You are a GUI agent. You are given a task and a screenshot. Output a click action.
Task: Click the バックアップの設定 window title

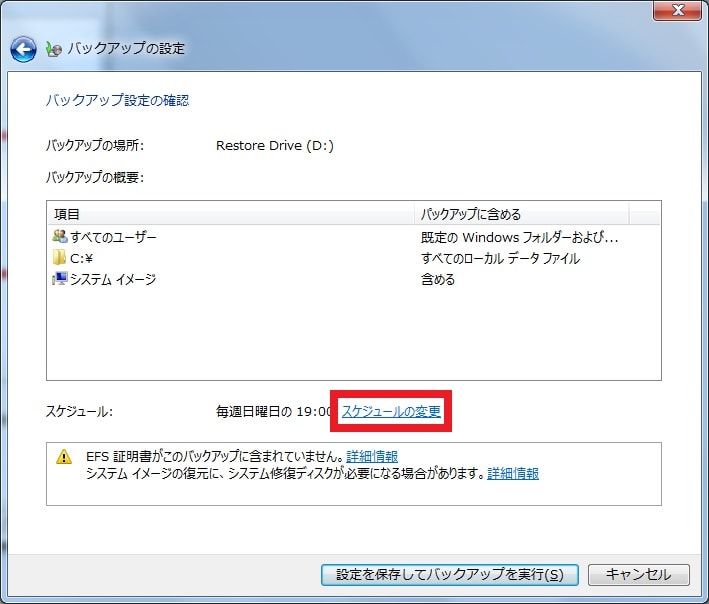[x=126, y=48]
